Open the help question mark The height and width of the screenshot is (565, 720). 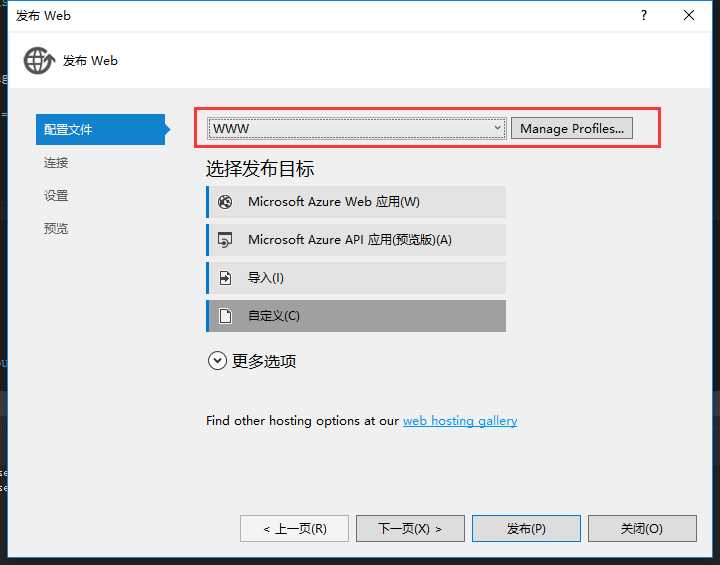(x=644, y=16)
